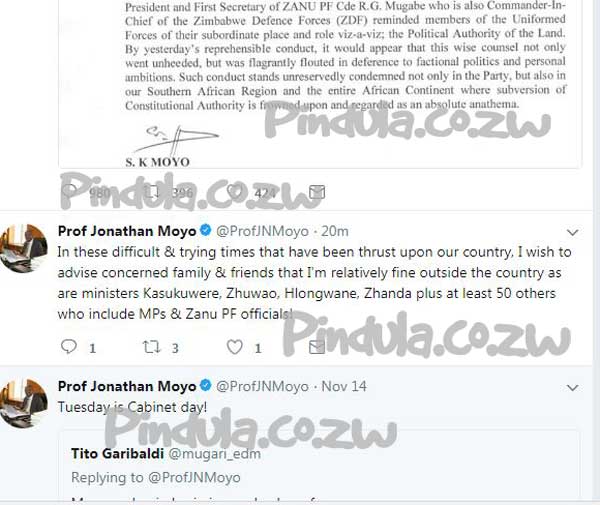Expand the options chevron on Nov 14 tweet
The image size is (600, 505).
click(572, 388)
